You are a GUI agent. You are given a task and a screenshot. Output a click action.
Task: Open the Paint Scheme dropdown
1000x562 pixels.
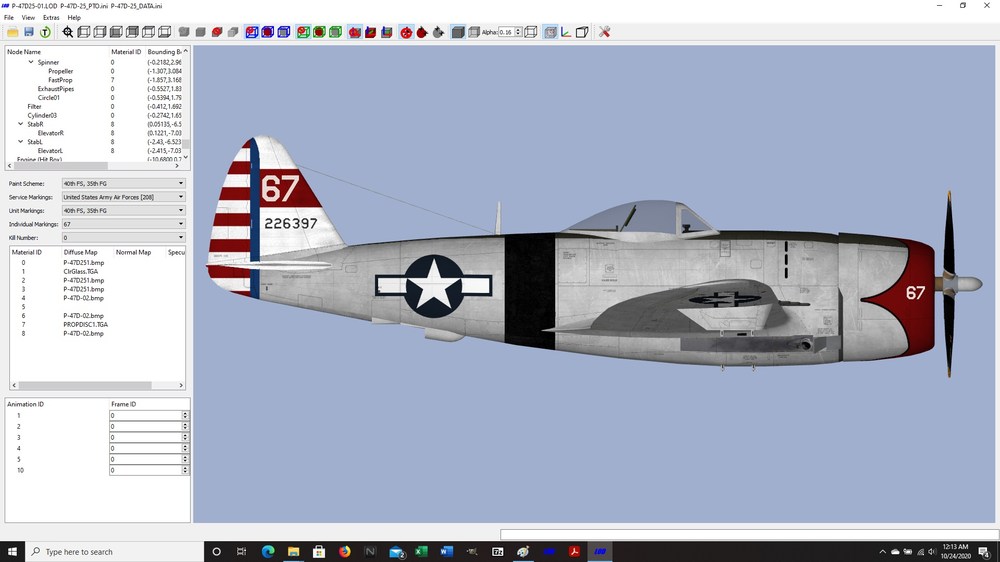(x=124, y=183)
